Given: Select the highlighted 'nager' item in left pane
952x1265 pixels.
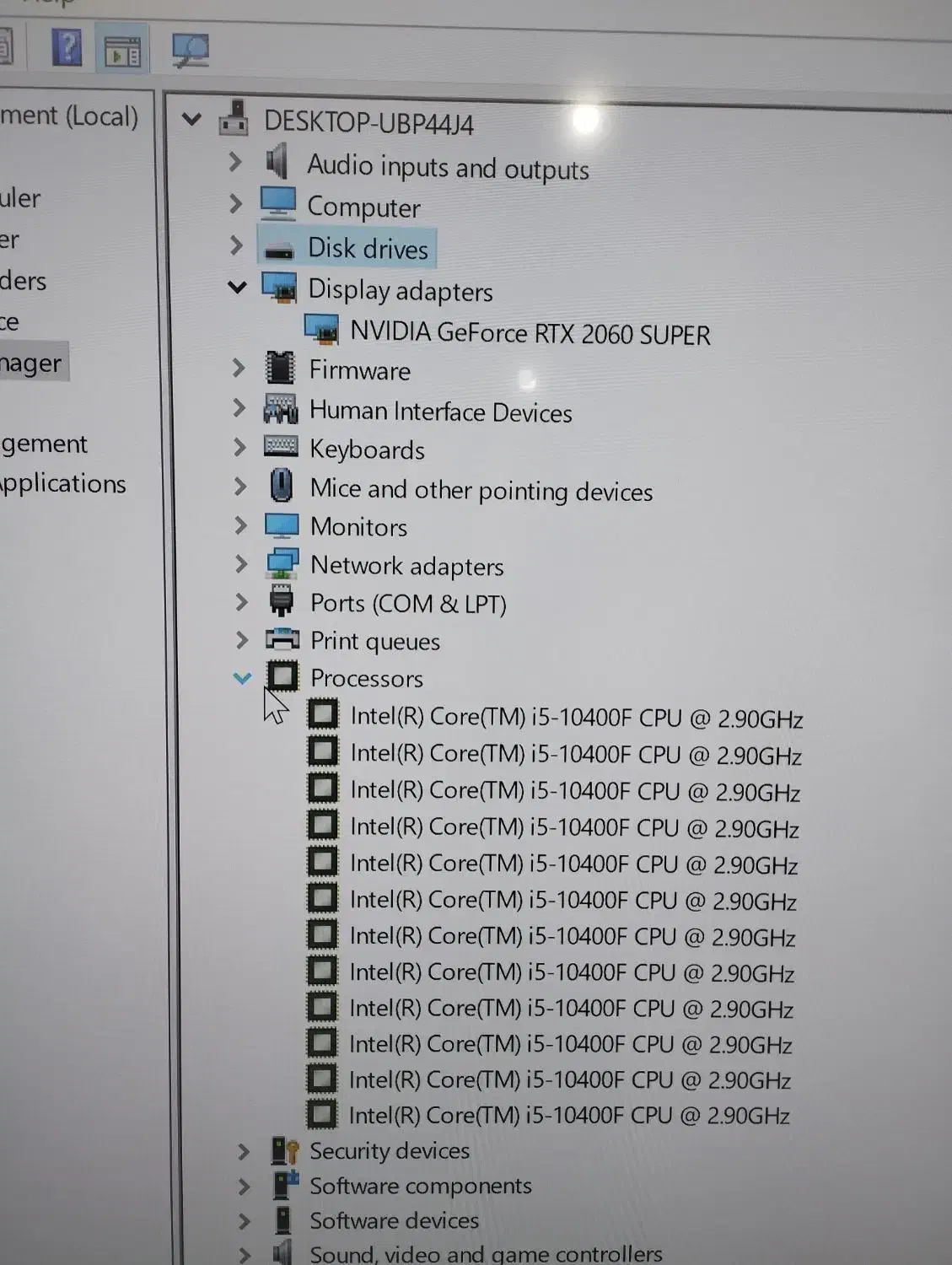Looking at the screenshot, I should click(31, 363).
